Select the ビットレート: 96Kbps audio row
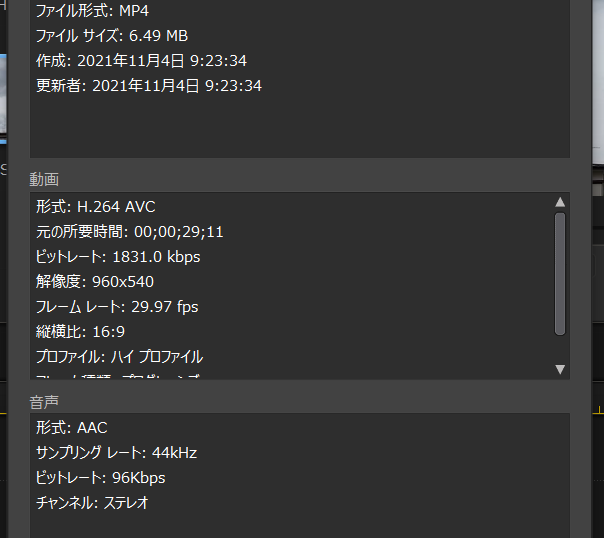The height and width of the screenshot is (538, 604). (100, 478)
